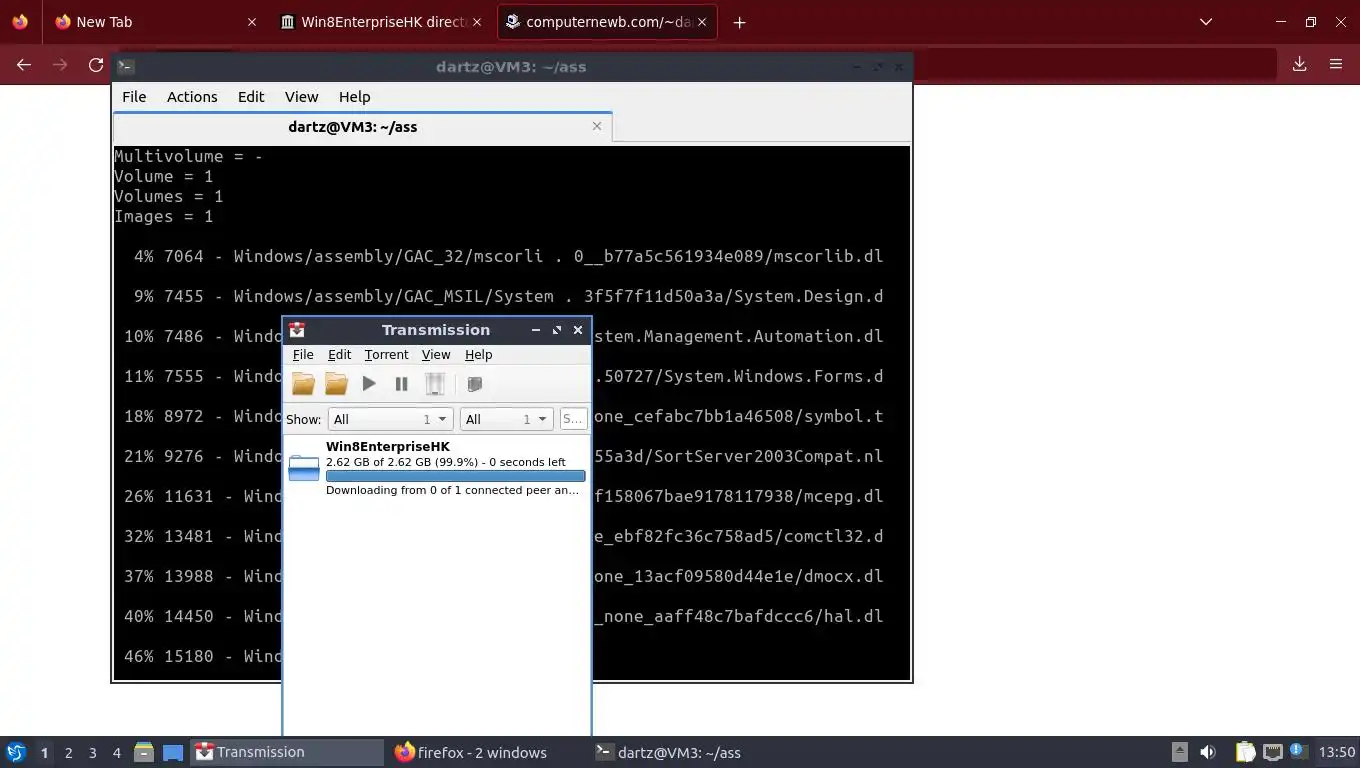
Task: Go back in Firefox
Action: coord(24,64)
